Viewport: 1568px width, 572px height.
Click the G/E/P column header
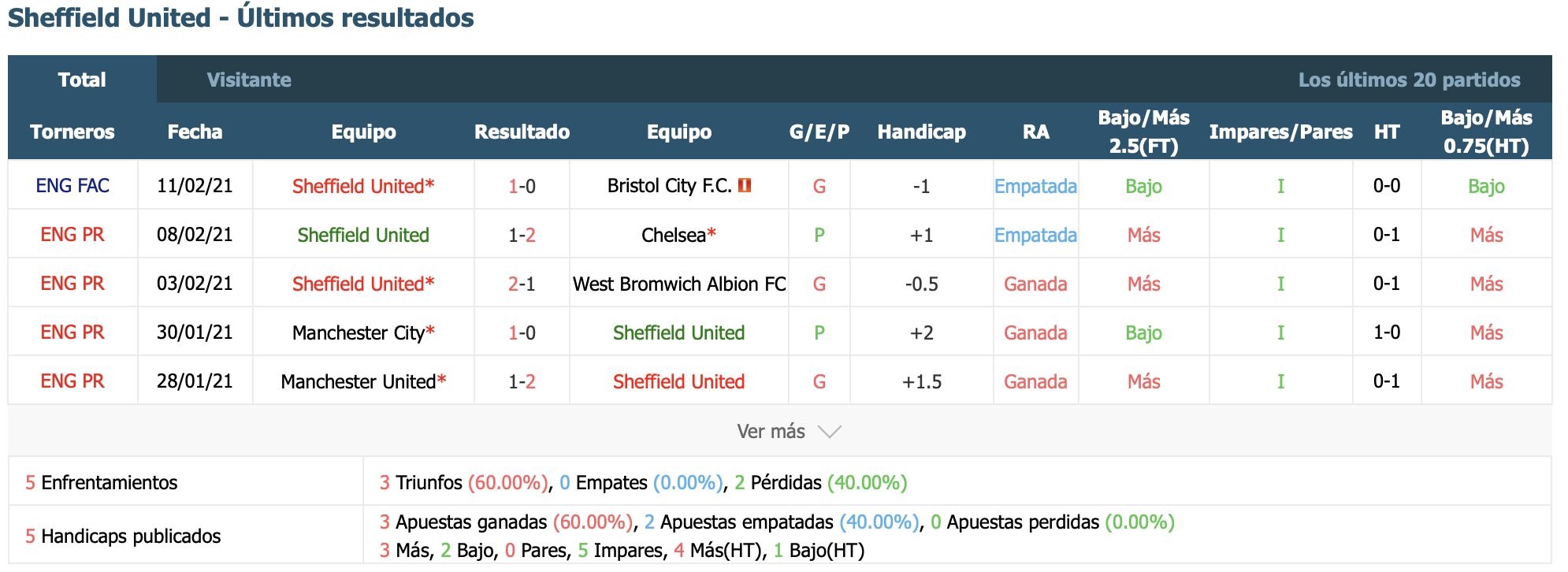pyautogui.click(x=819, y=132)
